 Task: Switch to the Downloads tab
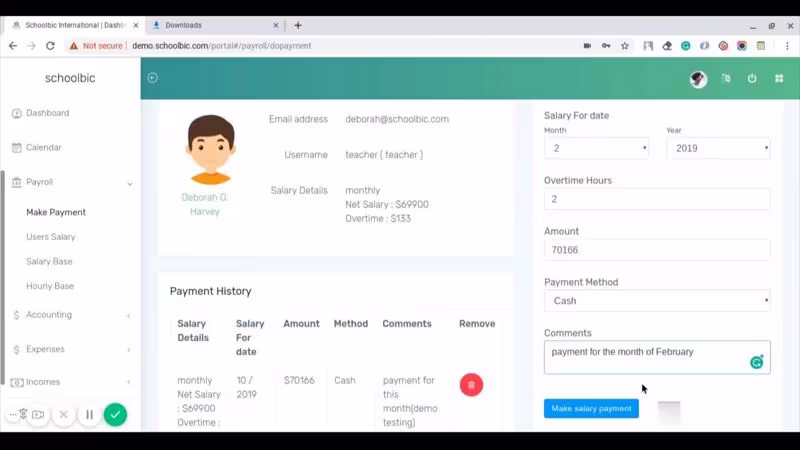tap(214, 25)
